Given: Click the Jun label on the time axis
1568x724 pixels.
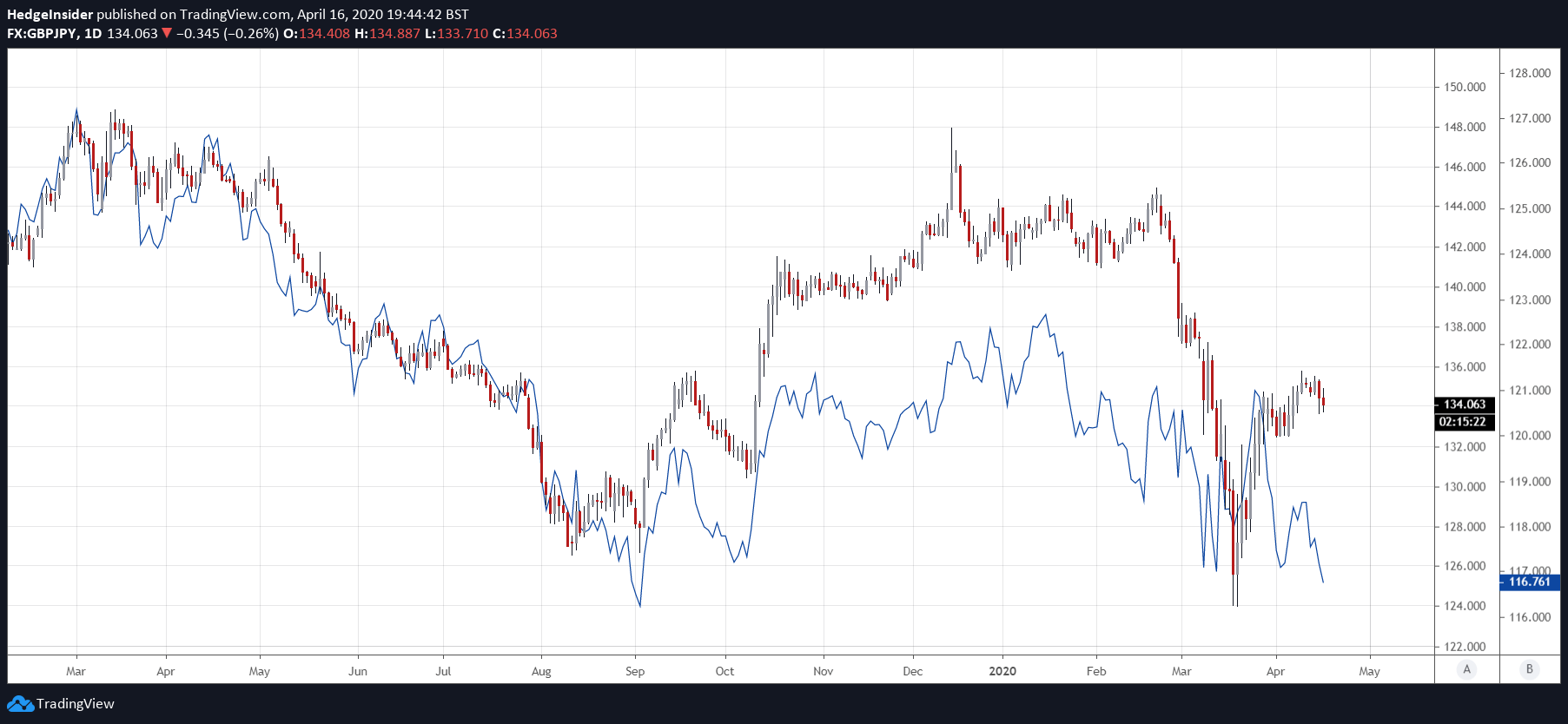Looking at the screenshot, I should (x=358, y=671).
